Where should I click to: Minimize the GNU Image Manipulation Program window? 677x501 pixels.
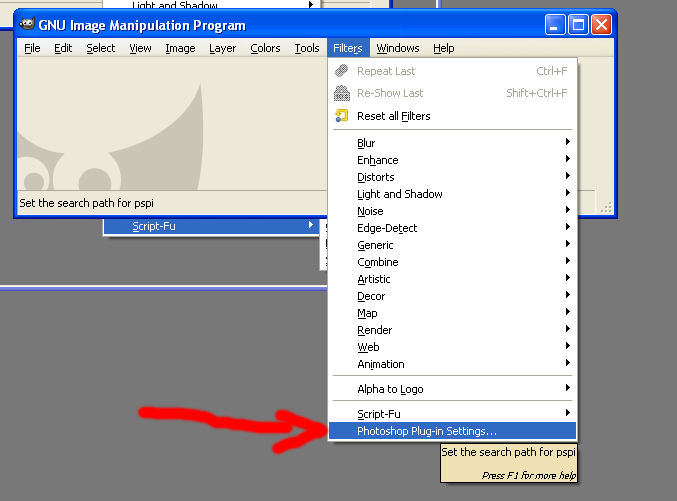[555, 25]
